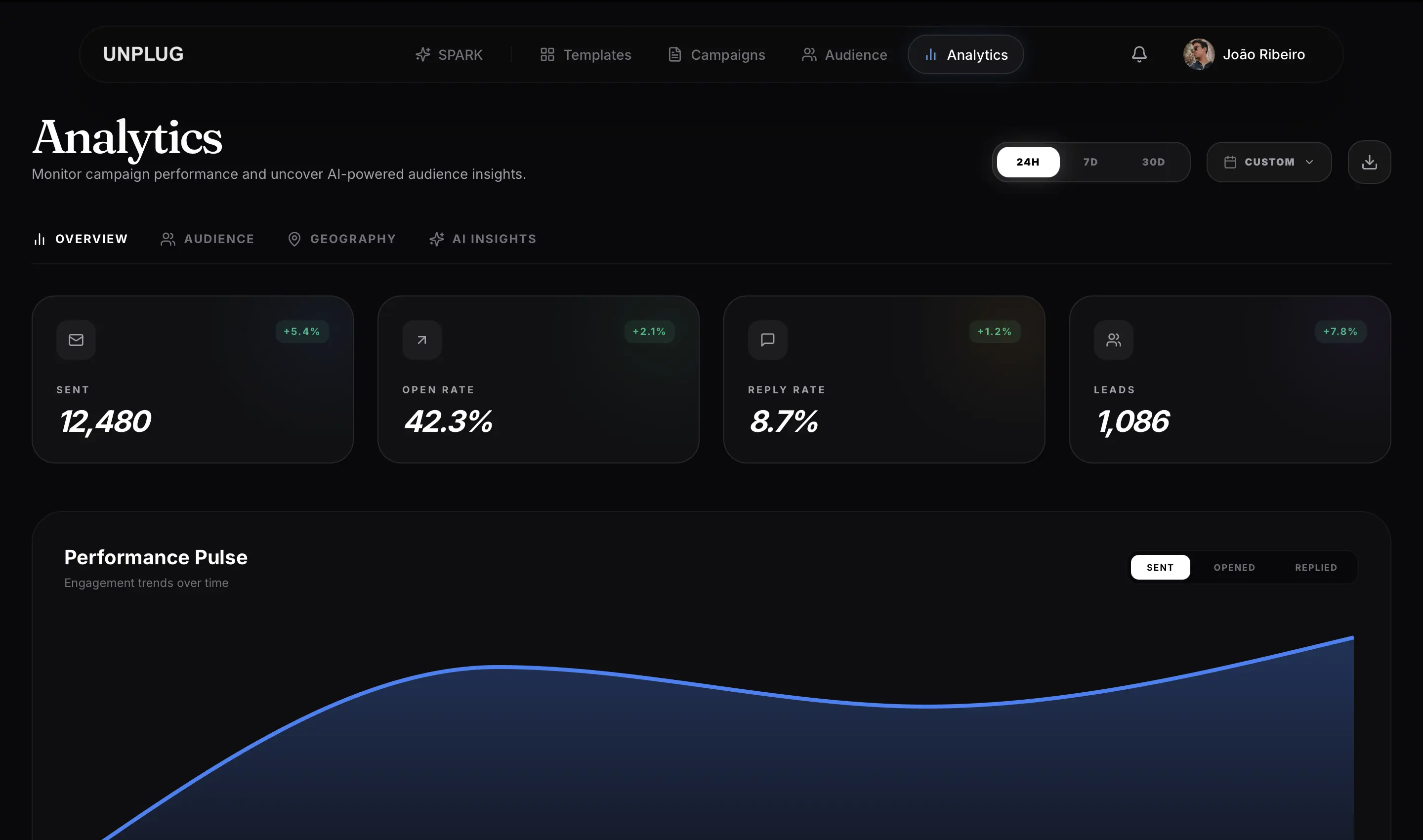Show the Opened series in Performance Pulse
This screenshot has width=1423, height=840.
(x=1234, y=567)
